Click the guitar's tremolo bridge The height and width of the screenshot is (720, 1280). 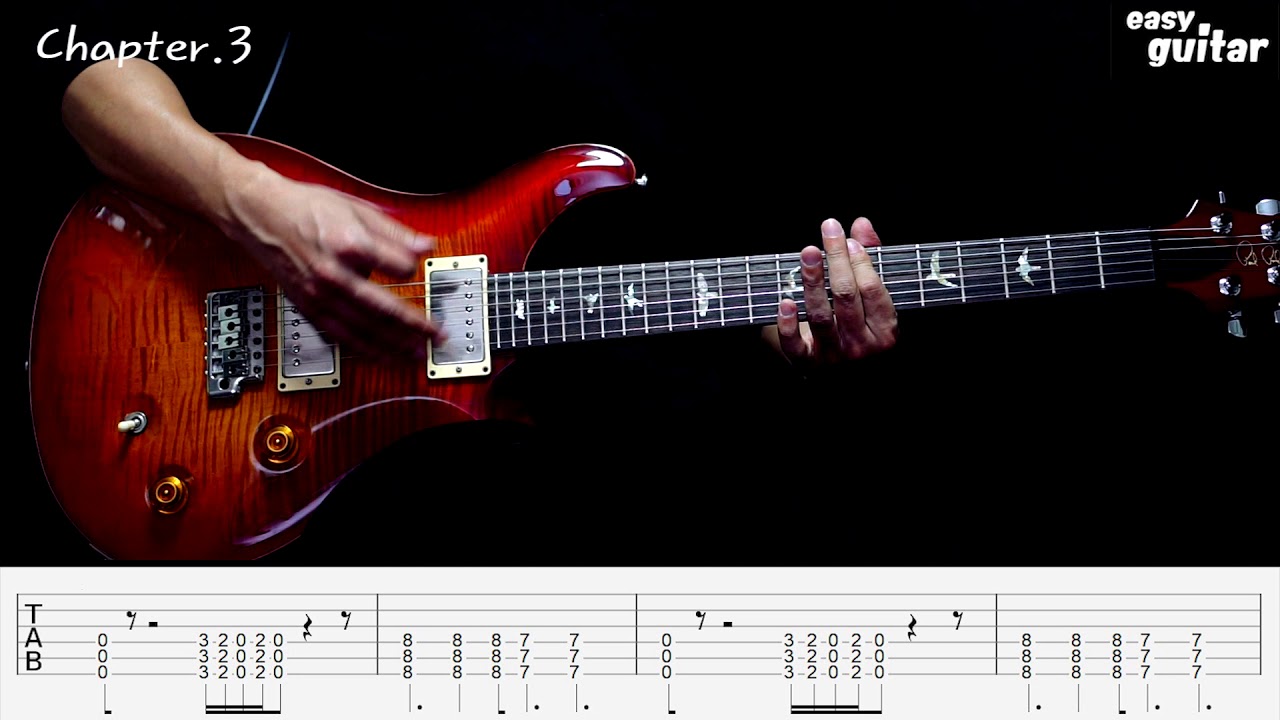(x=236, y=341)
